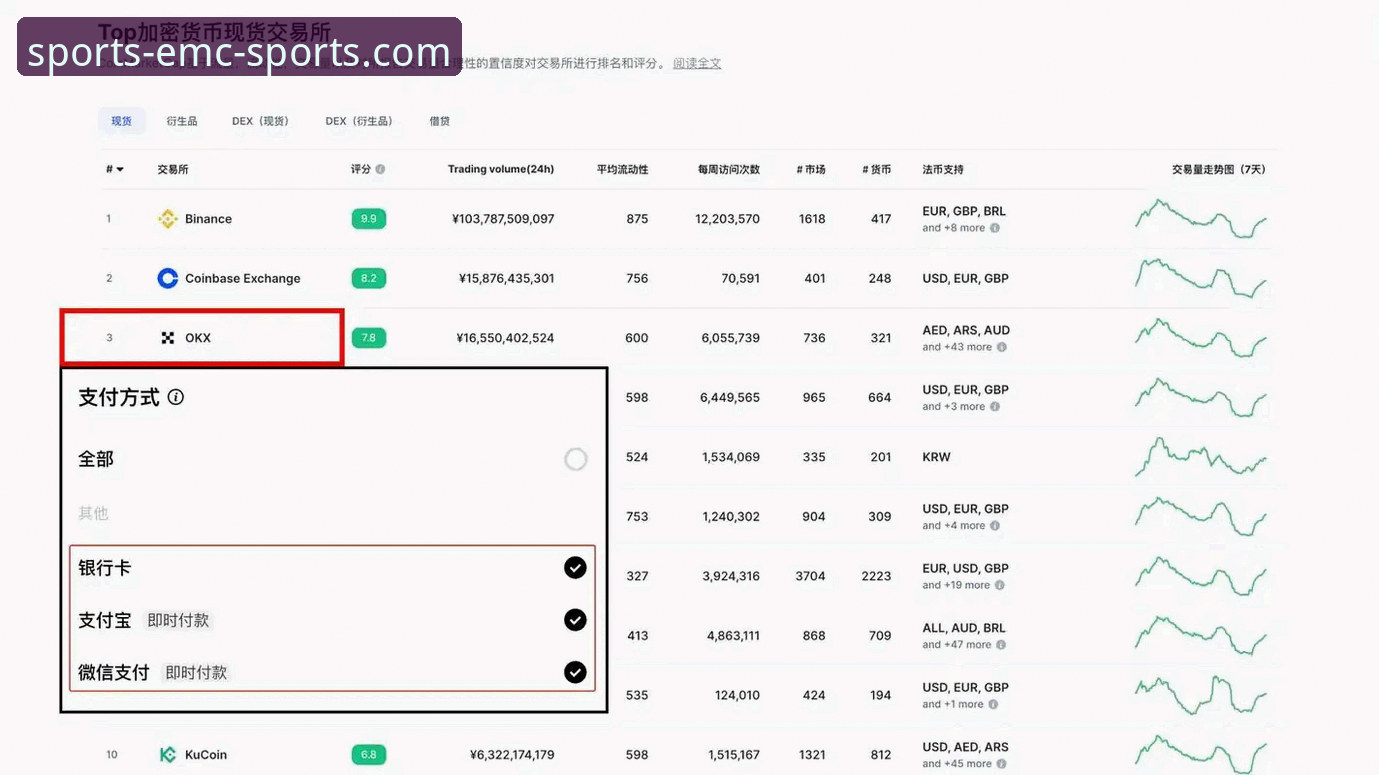Click info icon after 'and +3 more'
The height and width of the screenshot is (775, 1379).
point(995,407)
